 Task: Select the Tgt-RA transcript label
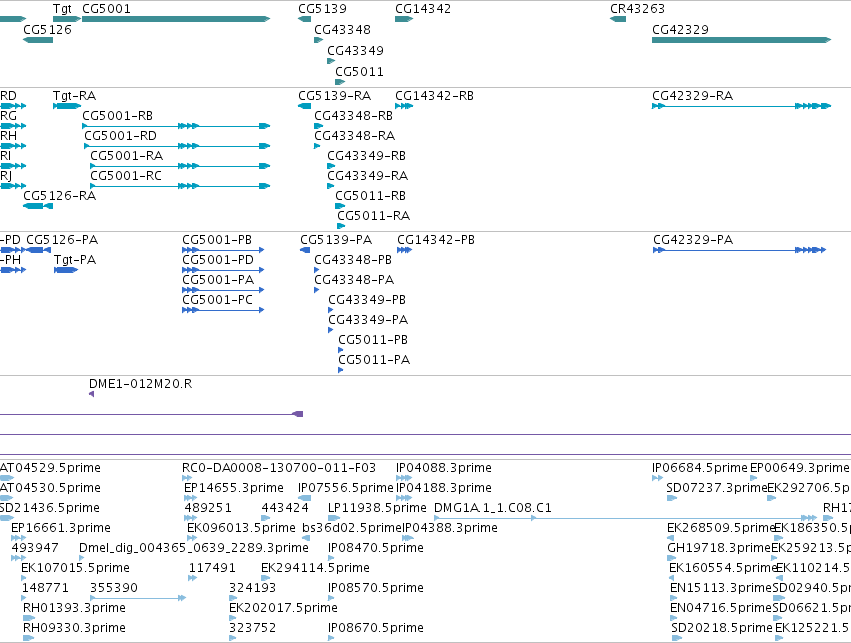[x=74, y=96]
